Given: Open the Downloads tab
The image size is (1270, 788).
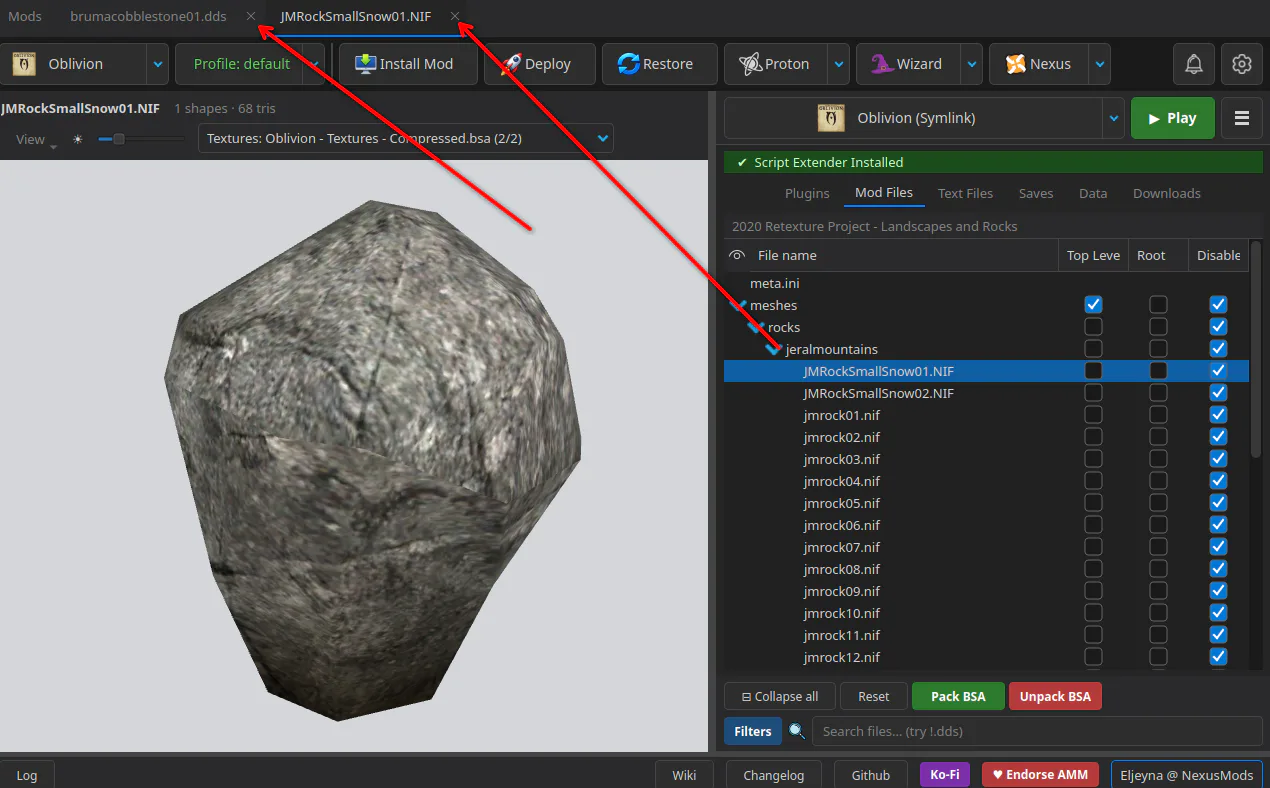Looking at the screenshot, I should [1166, 193].
